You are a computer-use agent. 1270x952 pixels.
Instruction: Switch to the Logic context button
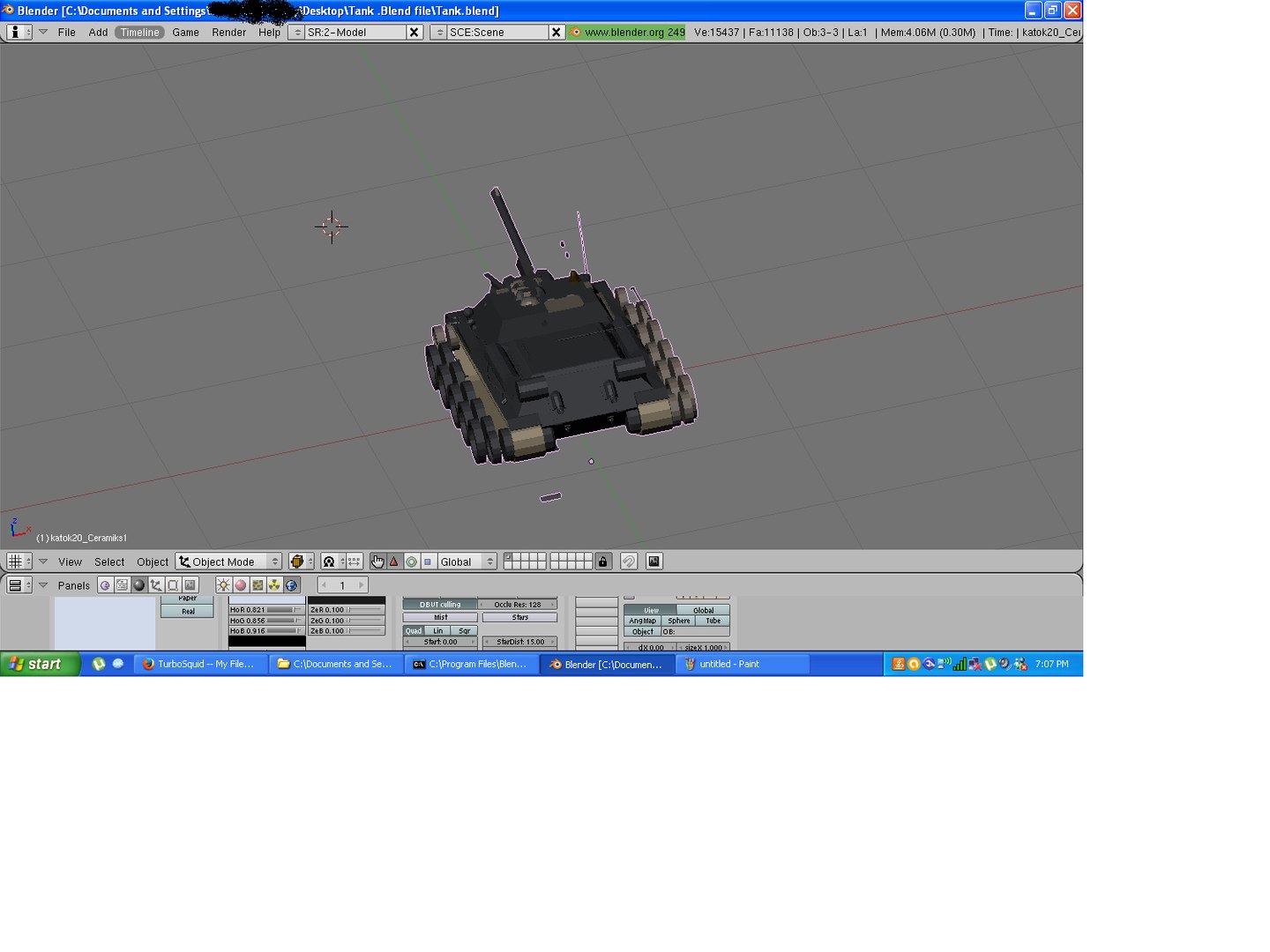click(105, 585)
